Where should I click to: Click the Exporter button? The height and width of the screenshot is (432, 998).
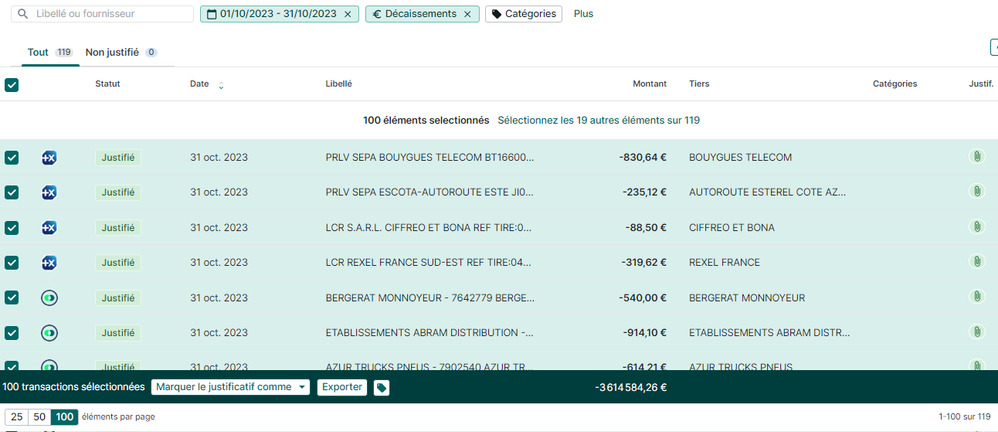342,387
